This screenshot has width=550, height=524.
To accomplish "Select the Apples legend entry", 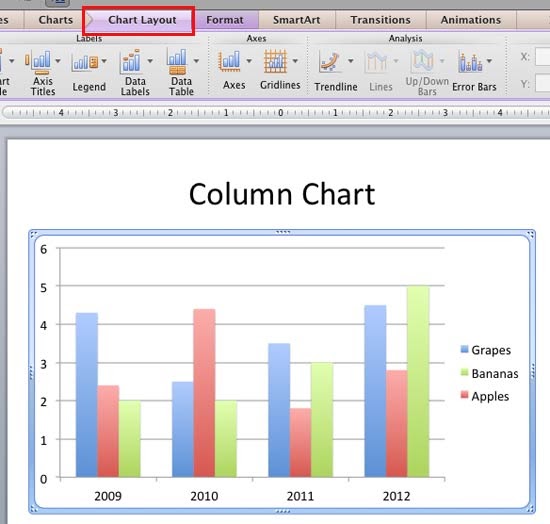I will (484, 396).
